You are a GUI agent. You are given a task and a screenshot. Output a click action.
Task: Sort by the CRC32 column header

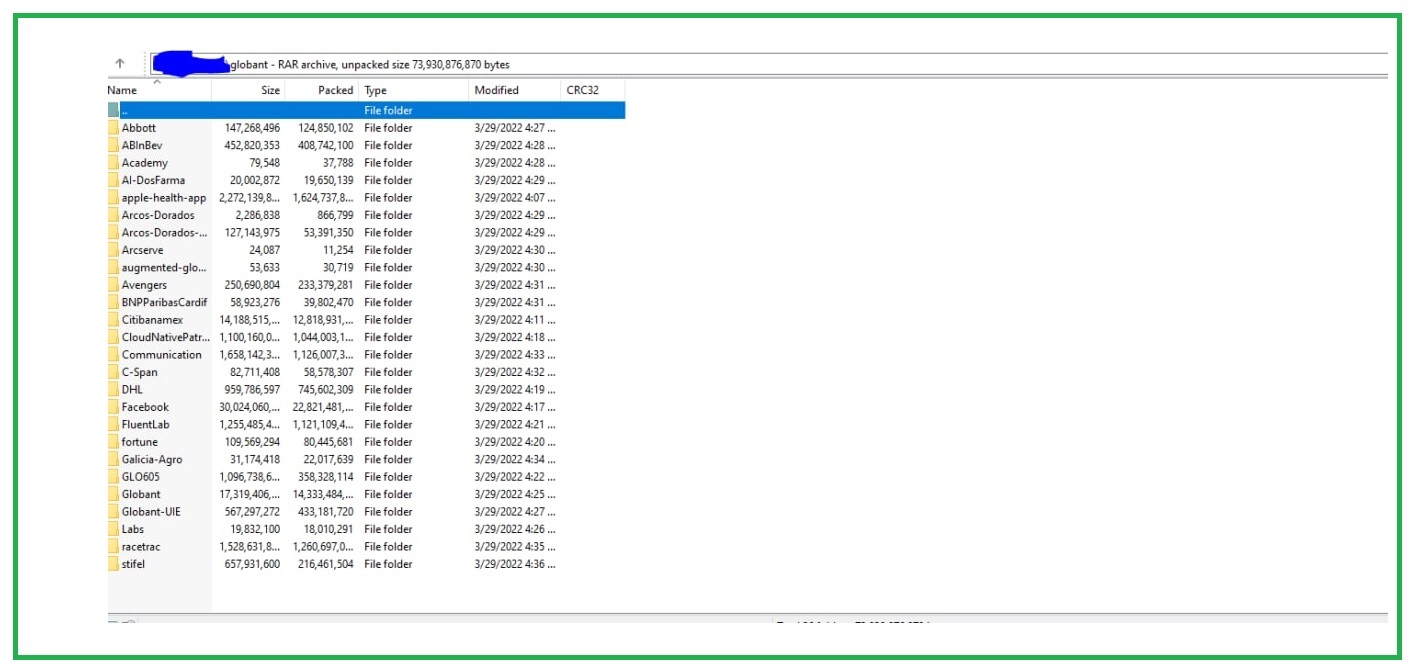click(x=582, y=90)
